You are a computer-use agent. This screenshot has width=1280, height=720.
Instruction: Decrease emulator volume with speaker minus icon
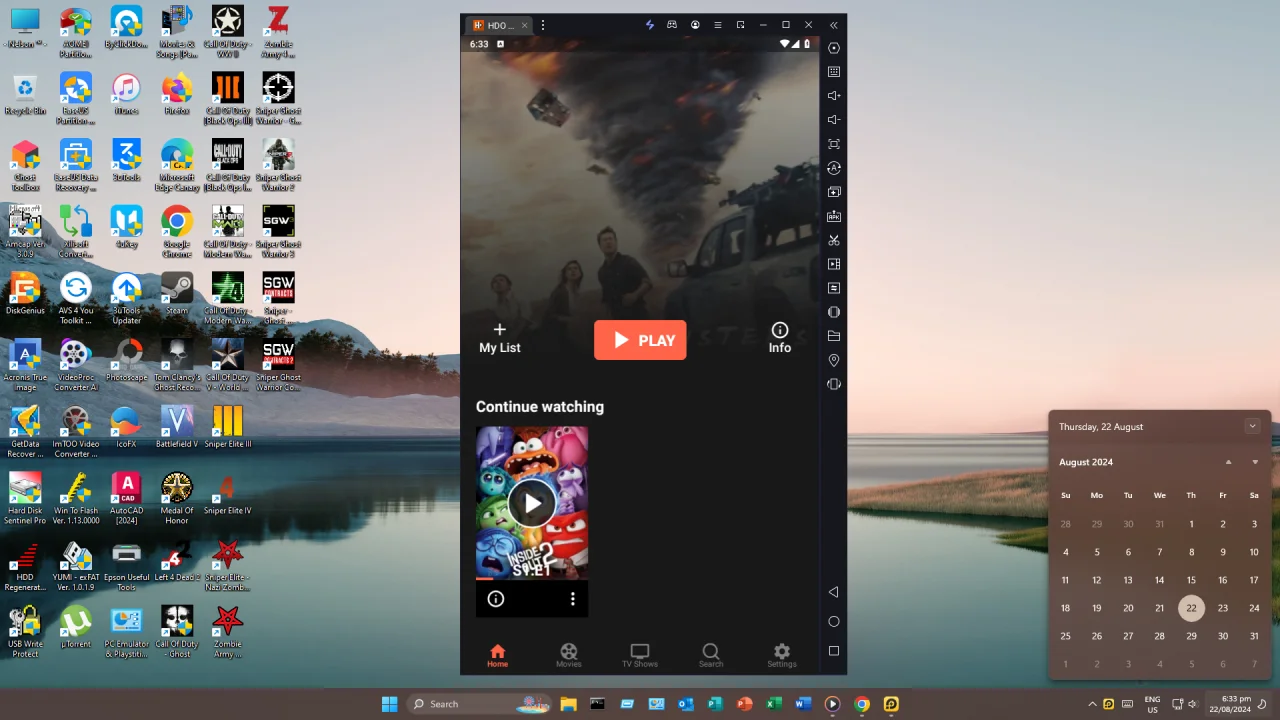click(834, 120)
